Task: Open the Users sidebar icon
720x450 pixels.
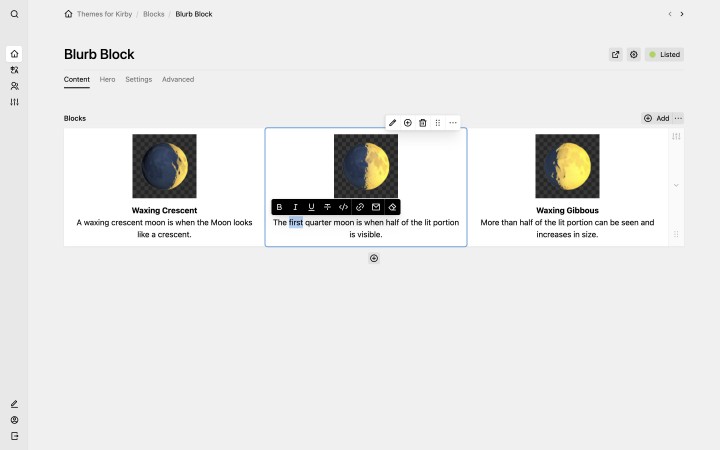Action: [x=14, y=86]
